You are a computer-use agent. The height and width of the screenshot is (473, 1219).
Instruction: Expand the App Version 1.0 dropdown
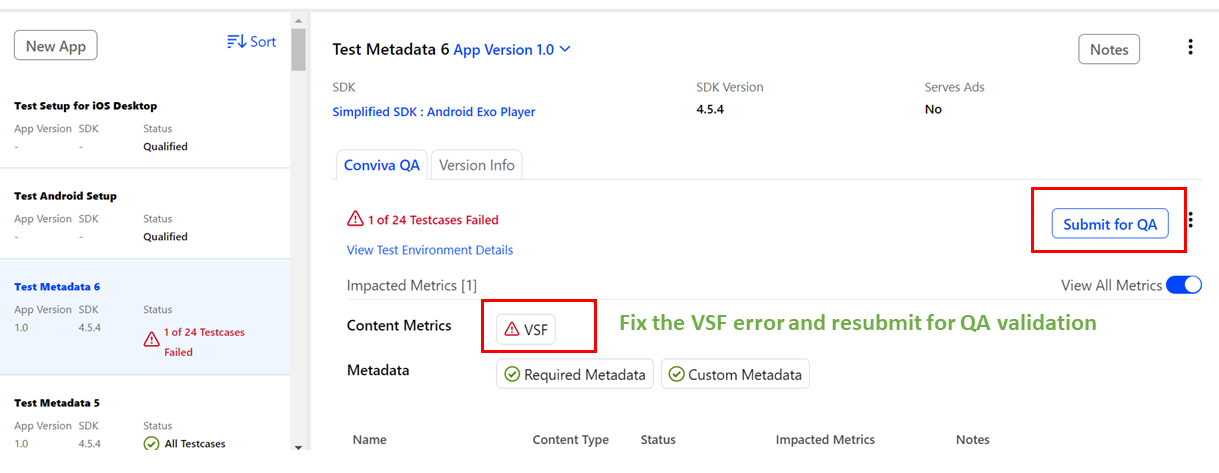pyautogui.click(x=512, y=49)
